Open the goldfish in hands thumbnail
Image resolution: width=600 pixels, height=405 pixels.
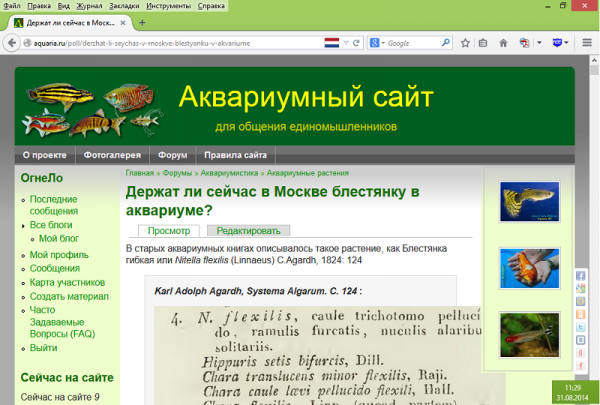[530, 268]
